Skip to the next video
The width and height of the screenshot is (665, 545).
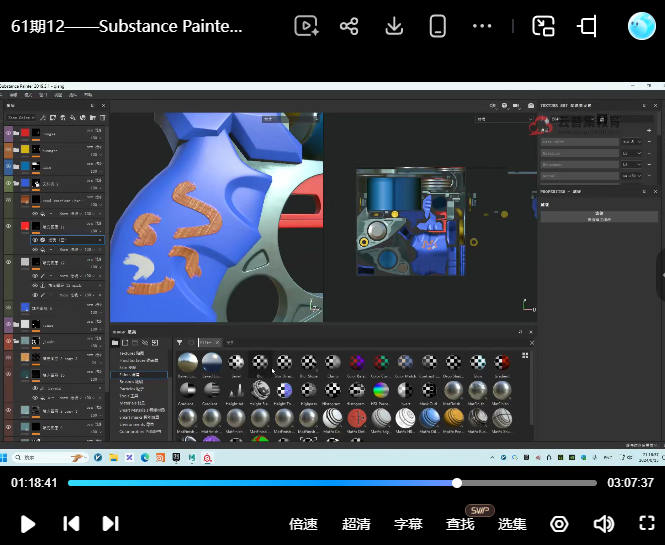[110, 523]
